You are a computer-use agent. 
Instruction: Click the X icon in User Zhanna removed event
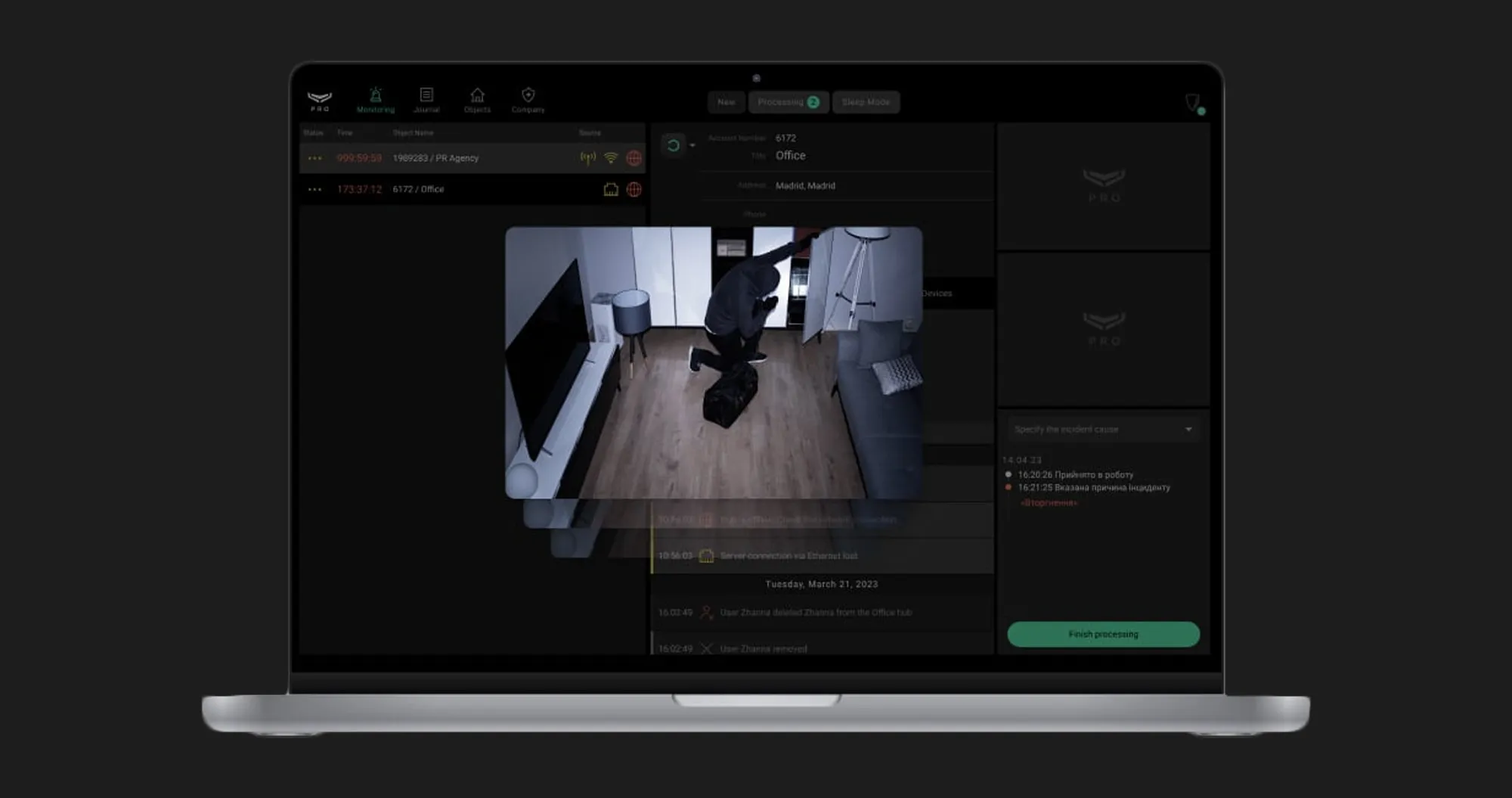point(706,648)
